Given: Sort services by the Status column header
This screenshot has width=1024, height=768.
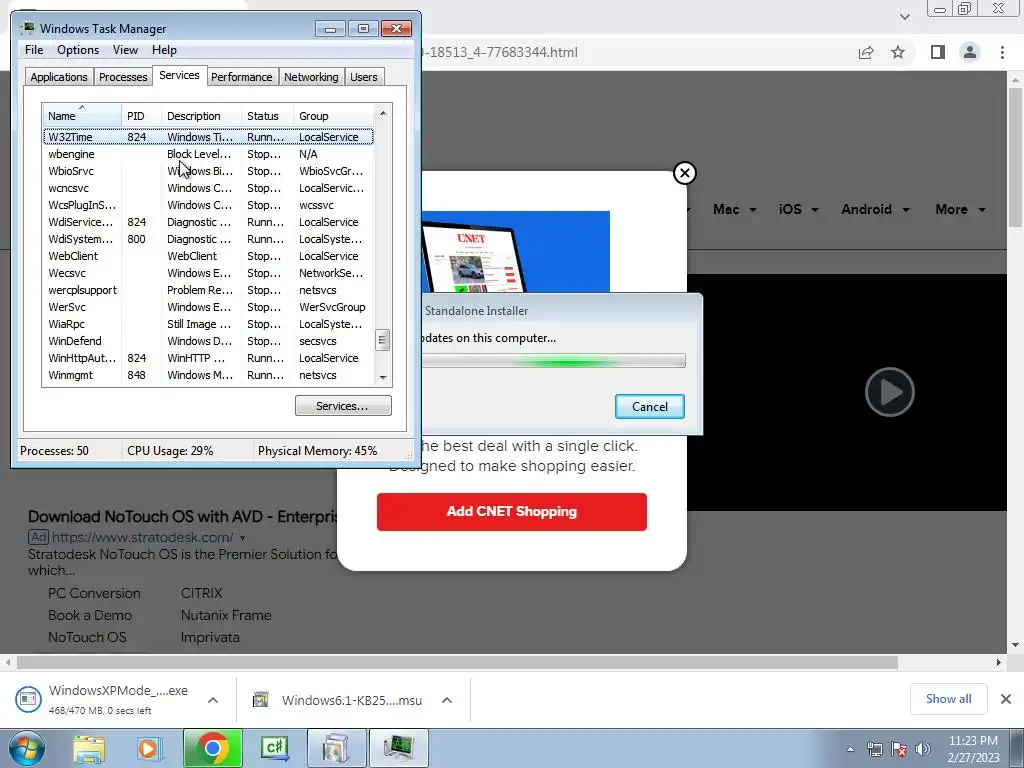Looking at the screenshot, I should point(268,116).
